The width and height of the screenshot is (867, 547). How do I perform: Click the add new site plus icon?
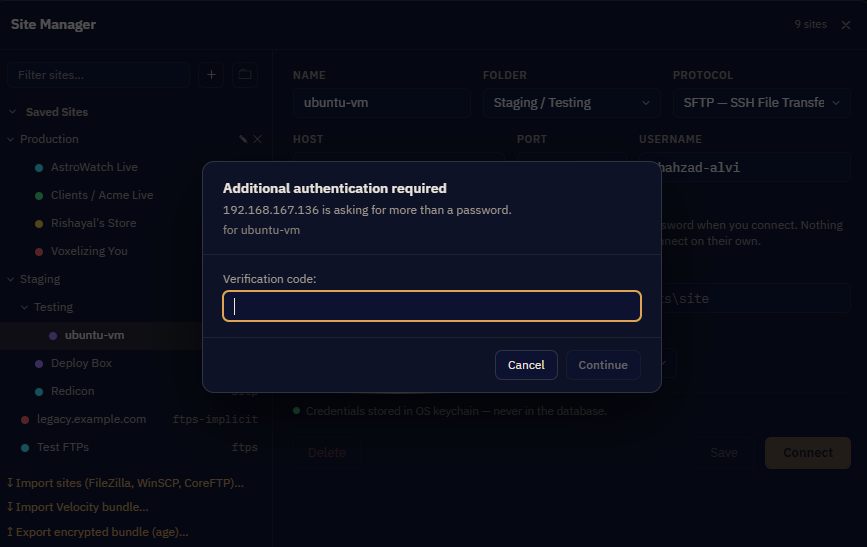[211, 75]
